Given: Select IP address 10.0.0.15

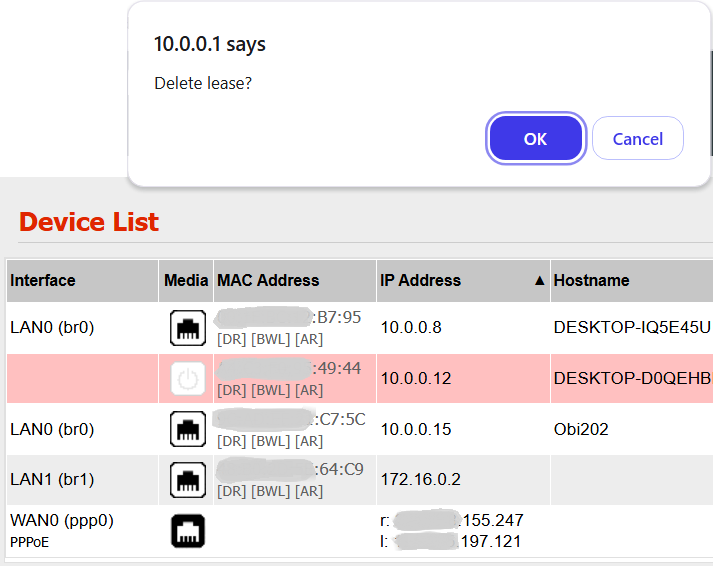Looking at the screenshot, I should point(416,429).
